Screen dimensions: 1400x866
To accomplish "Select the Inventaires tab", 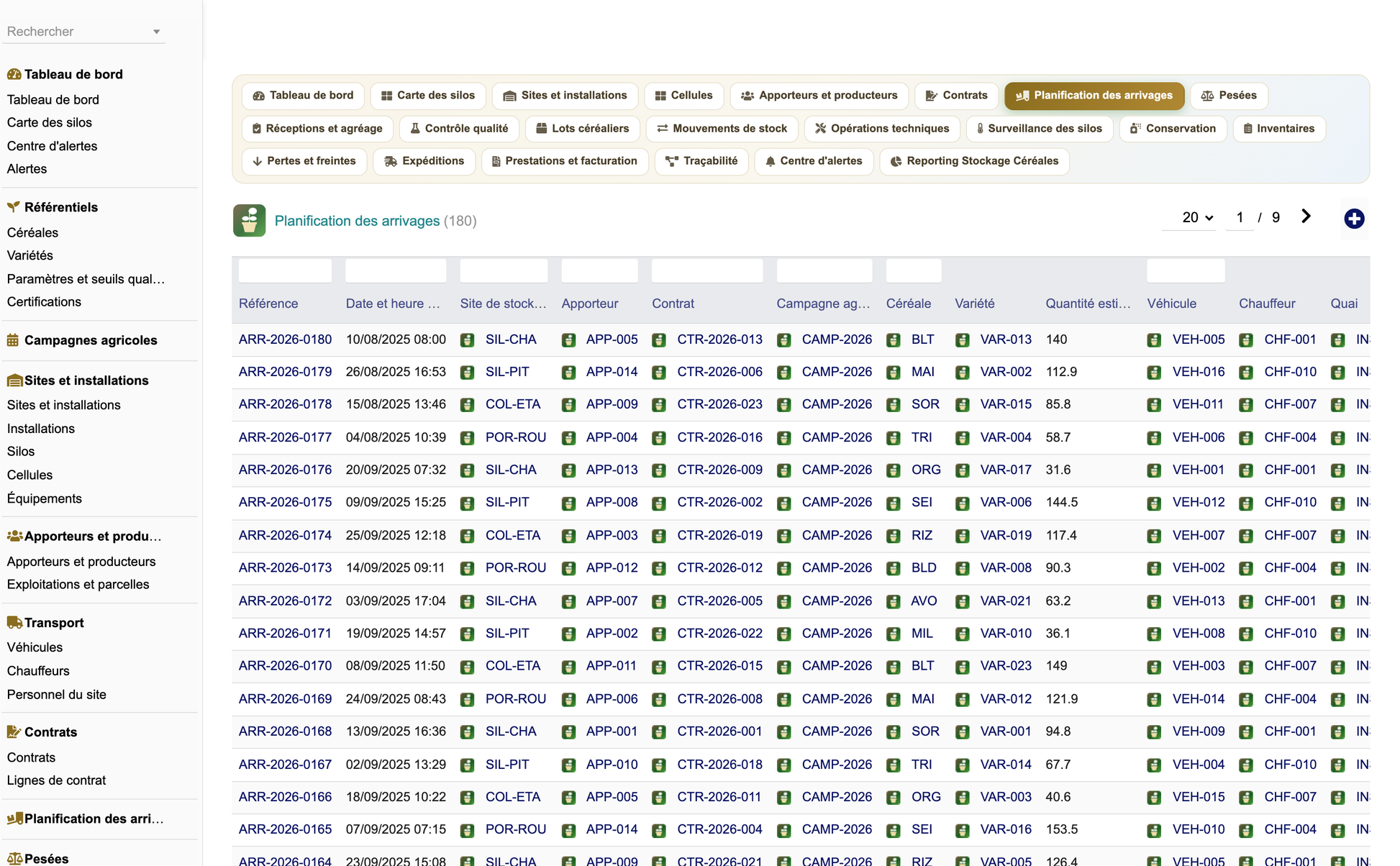I will click(x=1279, y=129).
